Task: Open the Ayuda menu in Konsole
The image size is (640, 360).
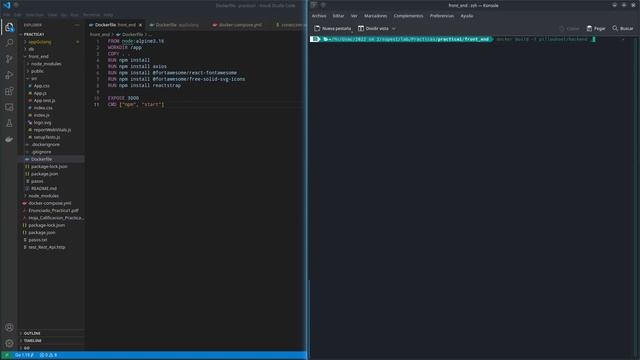Action: coord(467,16)
